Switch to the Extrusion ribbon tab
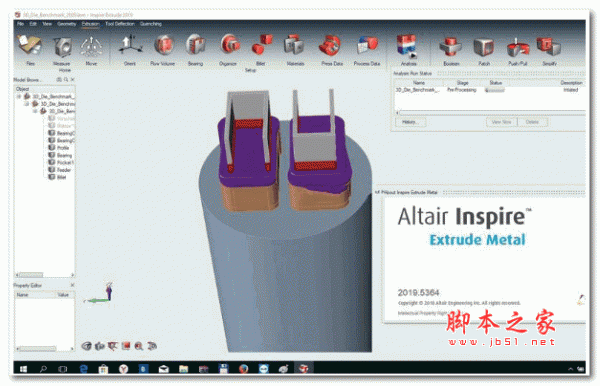The width and height of the screenshot is (600, 386). [x=91, y=24]
